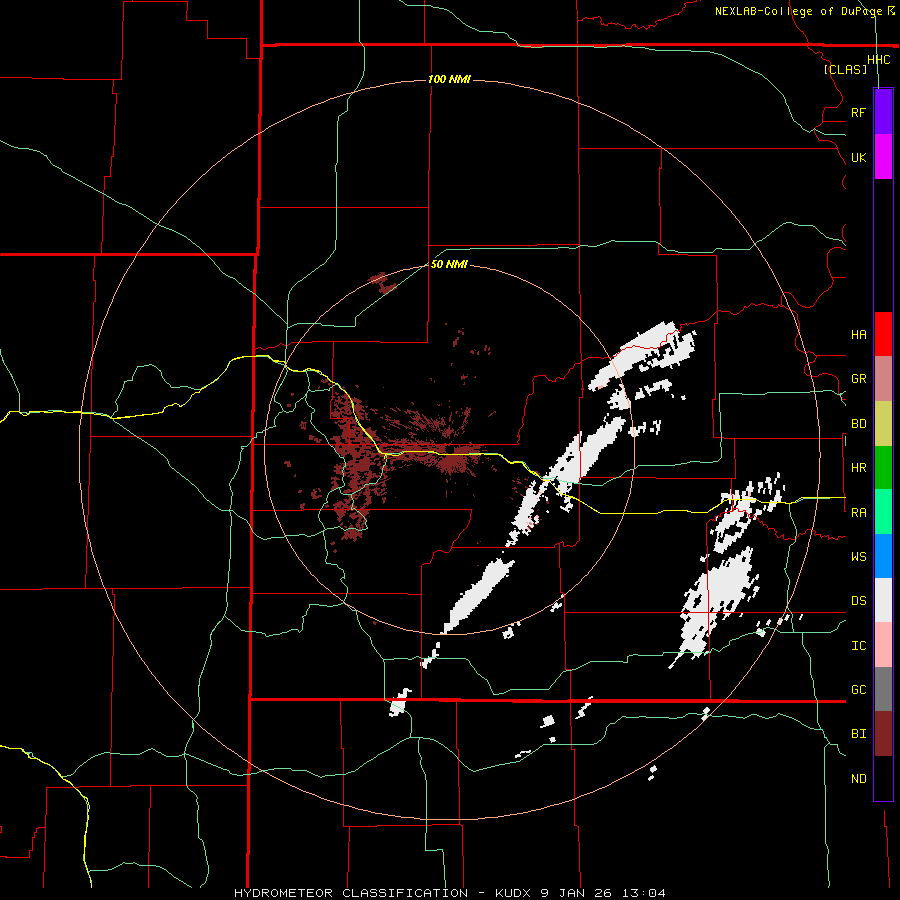Click the BD yellow legend swatch
The height and width of the screenshot is (900, 900).
[883, 423]
